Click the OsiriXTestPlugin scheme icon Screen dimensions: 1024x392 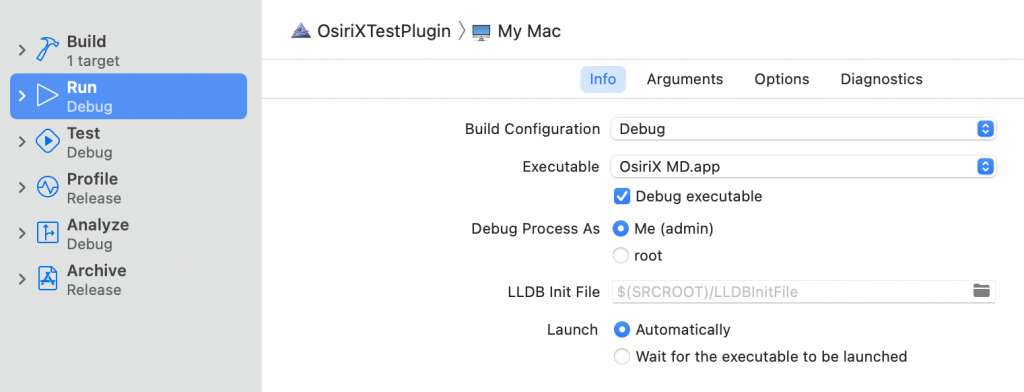(x=301, y=31)
